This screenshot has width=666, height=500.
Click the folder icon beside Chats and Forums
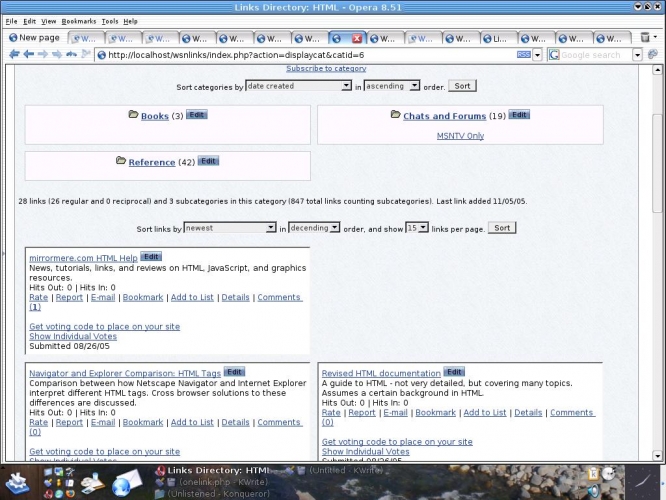pyautogui.click(x=396, y=115)
